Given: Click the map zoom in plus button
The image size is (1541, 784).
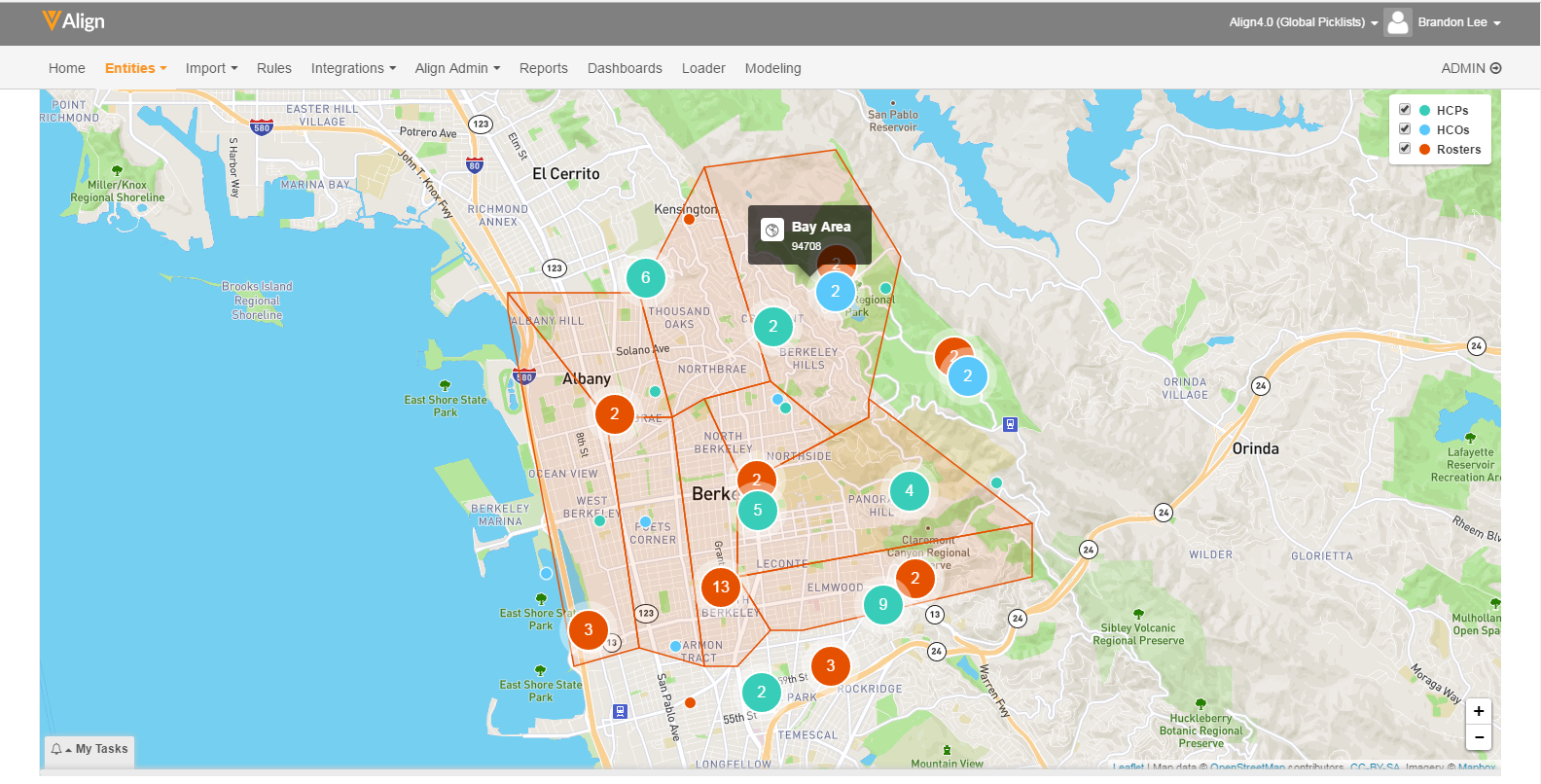Looking at the screenshot, I should tap(1478, 711).
